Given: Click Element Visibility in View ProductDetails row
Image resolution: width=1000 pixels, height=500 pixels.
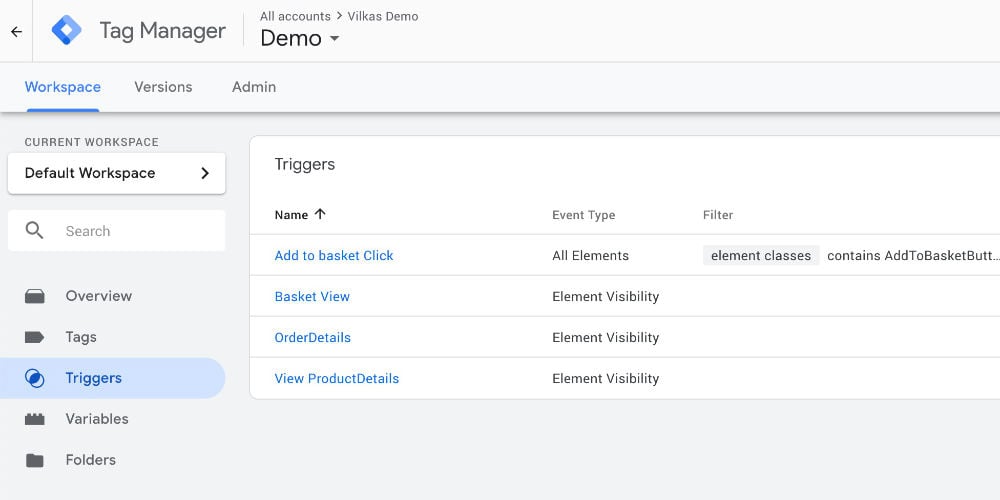Looking at the screenshot, I should pos(605,378).
